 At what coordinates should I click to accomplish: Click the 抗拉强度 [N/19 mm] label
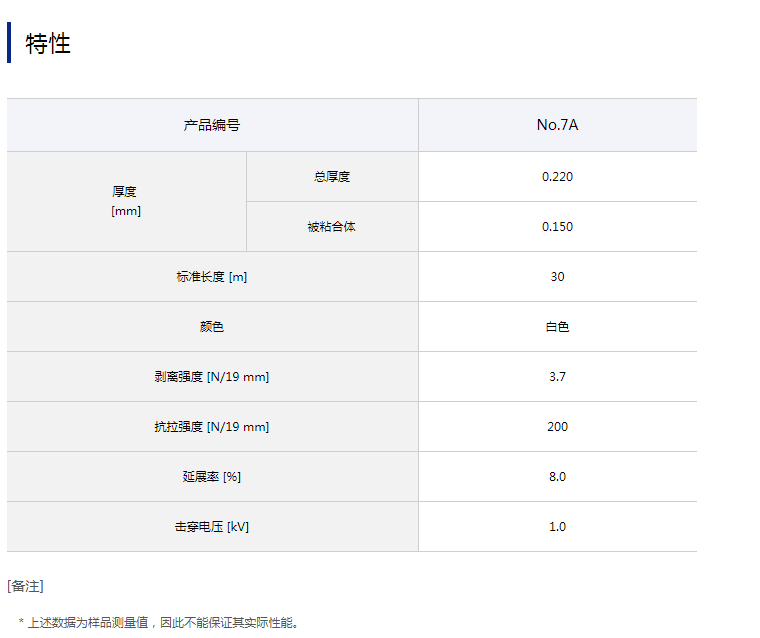pos(212,427)
